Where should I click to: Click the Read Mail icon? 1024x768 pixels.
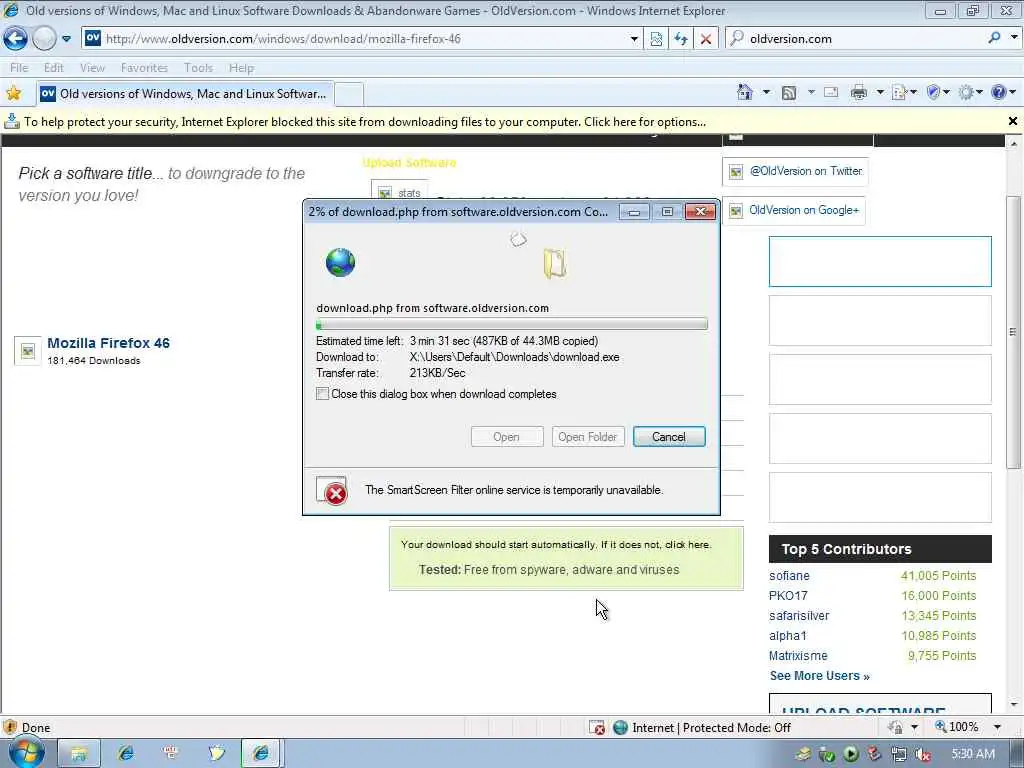point(831,93)
